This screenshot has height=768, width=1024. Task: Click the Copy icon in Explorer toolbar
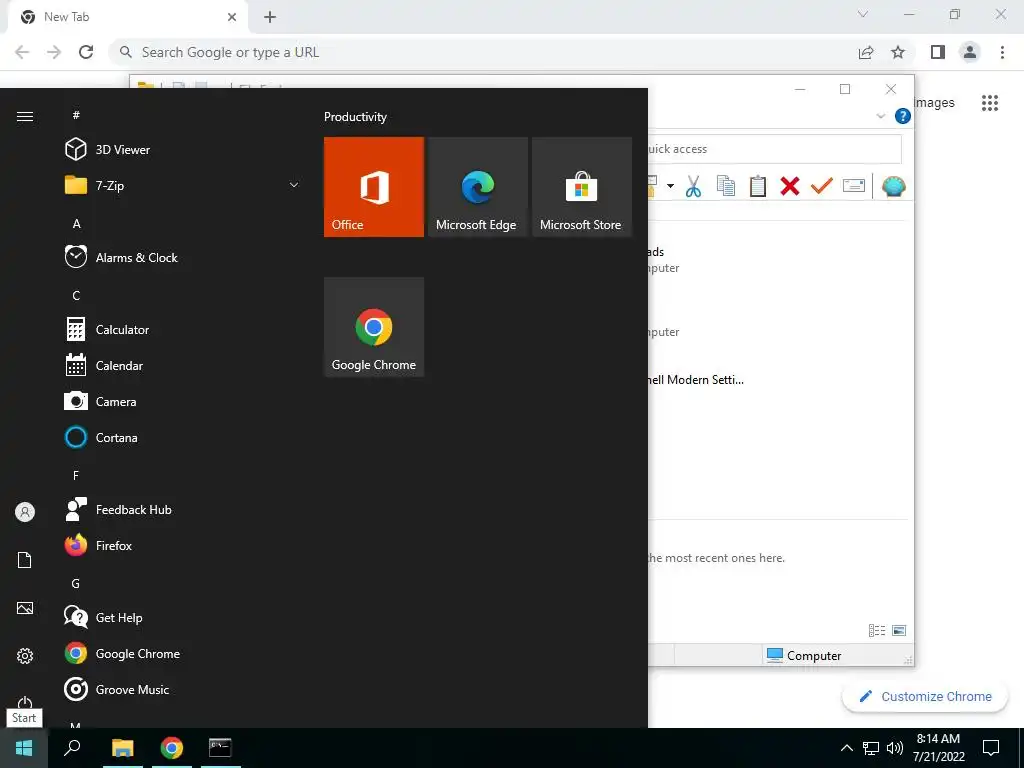(726, 187)
